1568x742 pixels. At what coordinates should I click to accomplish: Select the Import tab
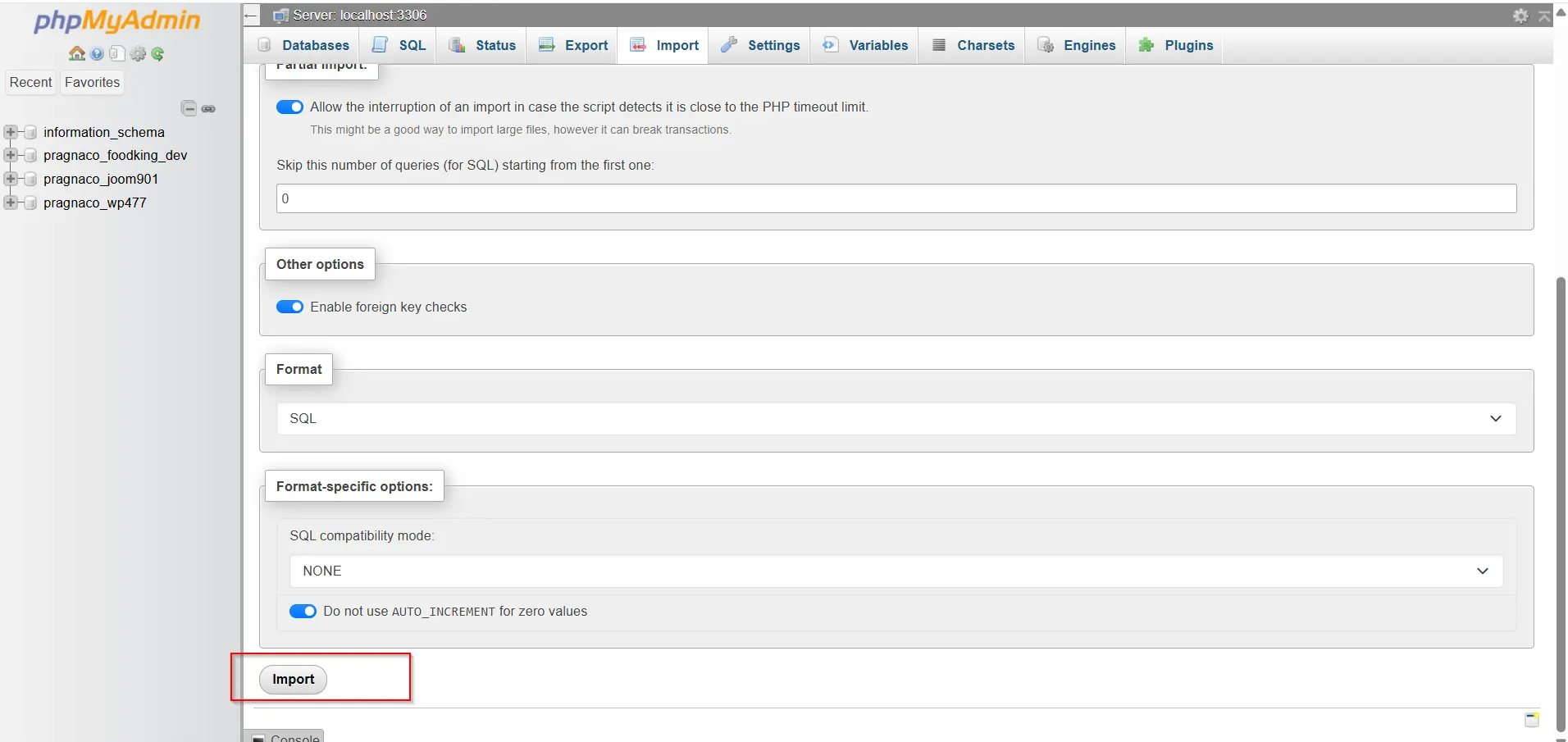click(664, 45)
